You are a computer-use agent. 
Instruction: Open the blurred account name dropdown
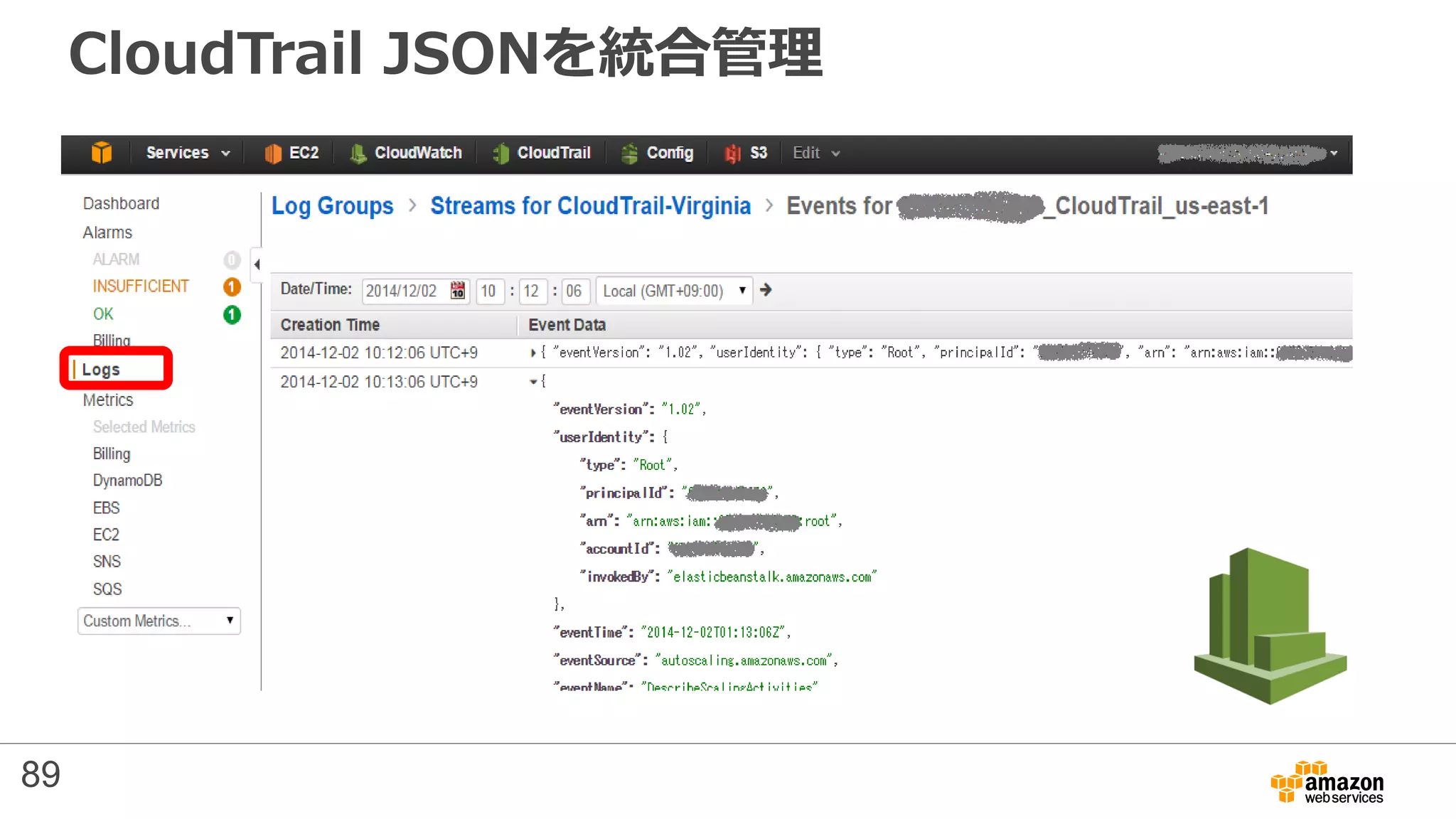pos(1248,154)
